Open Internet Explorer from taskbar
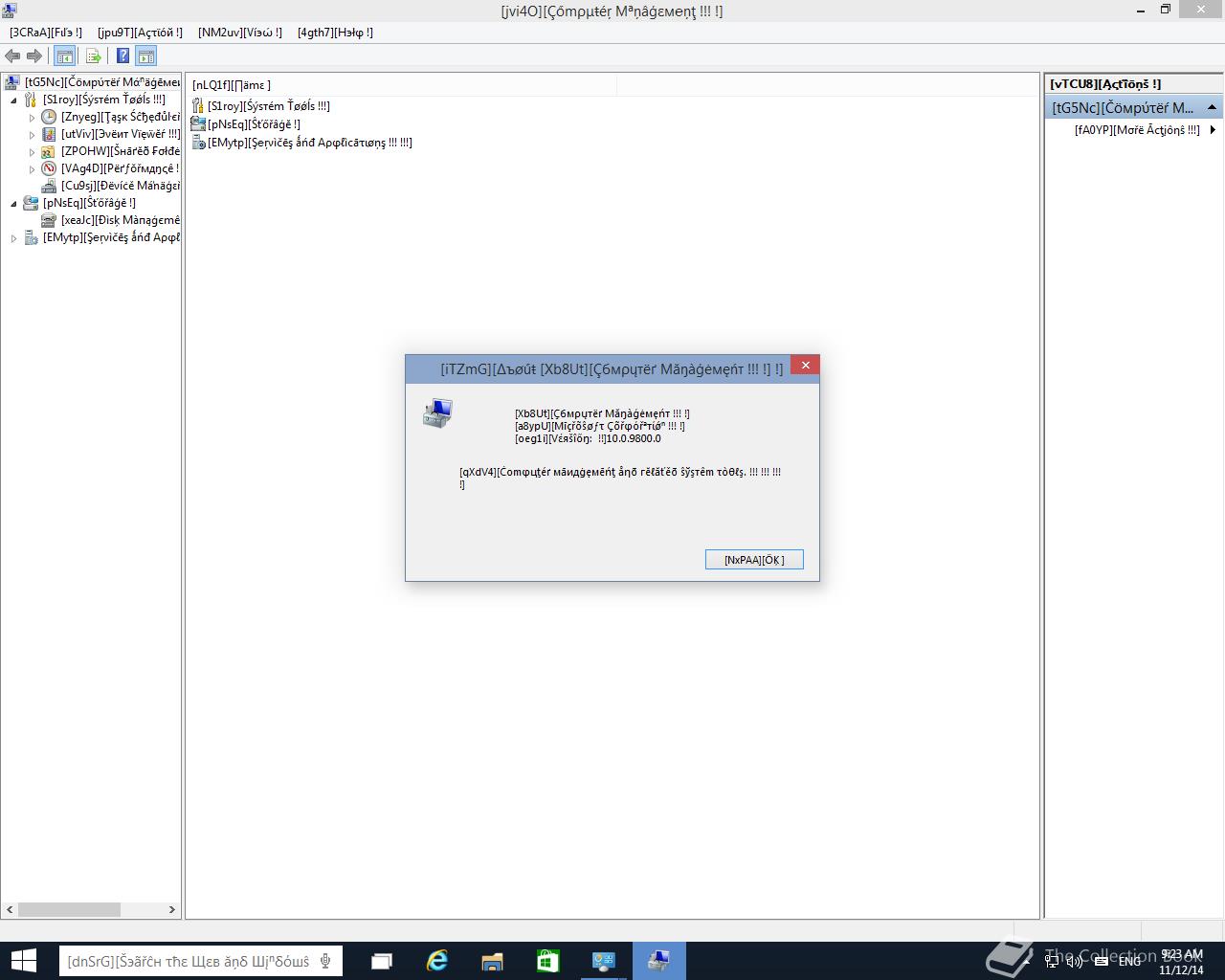1225x980 pixels. [x=437, y=961]
